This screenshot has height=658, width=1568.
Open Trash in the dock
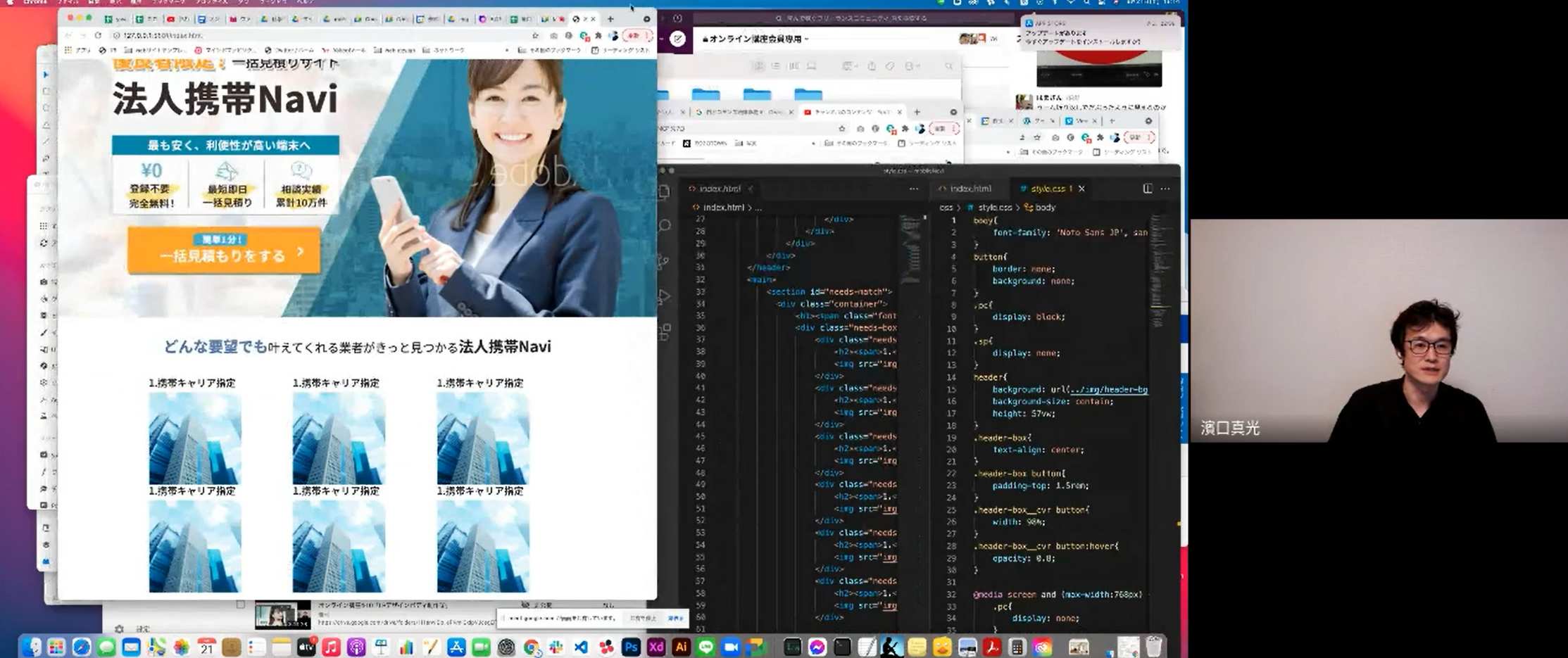[1154, 647]
